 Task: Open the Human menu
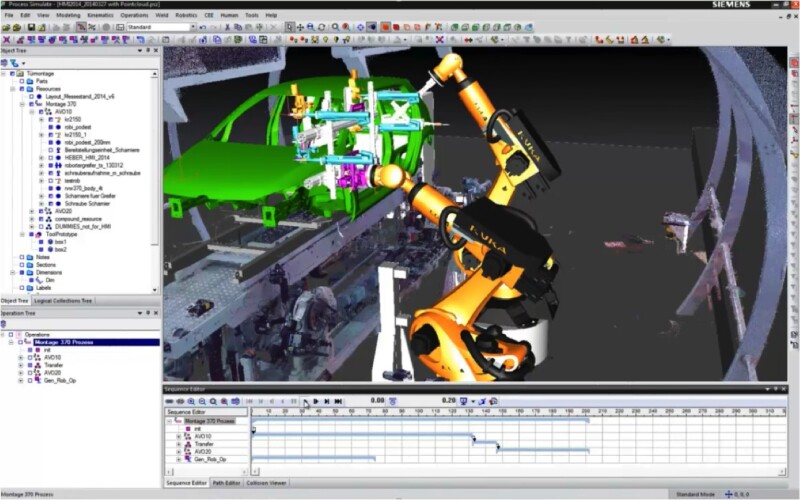pos(229,15)
